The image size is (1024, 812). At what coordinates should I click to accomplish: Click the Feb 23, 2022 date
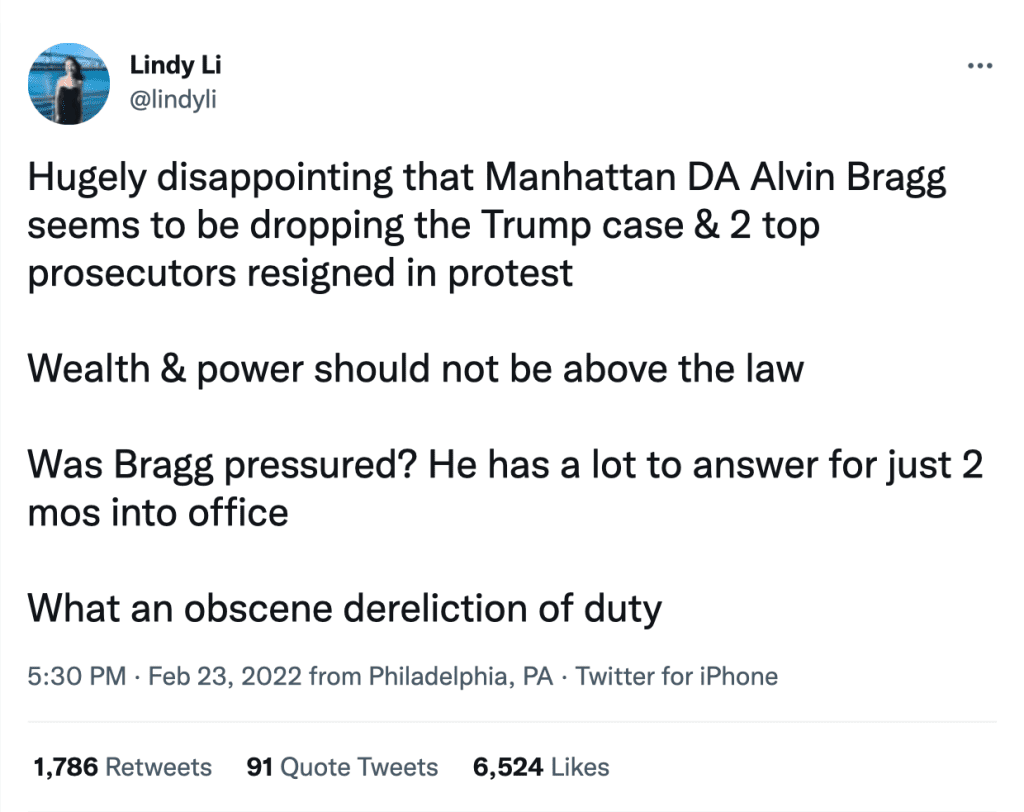pos(225,677)
